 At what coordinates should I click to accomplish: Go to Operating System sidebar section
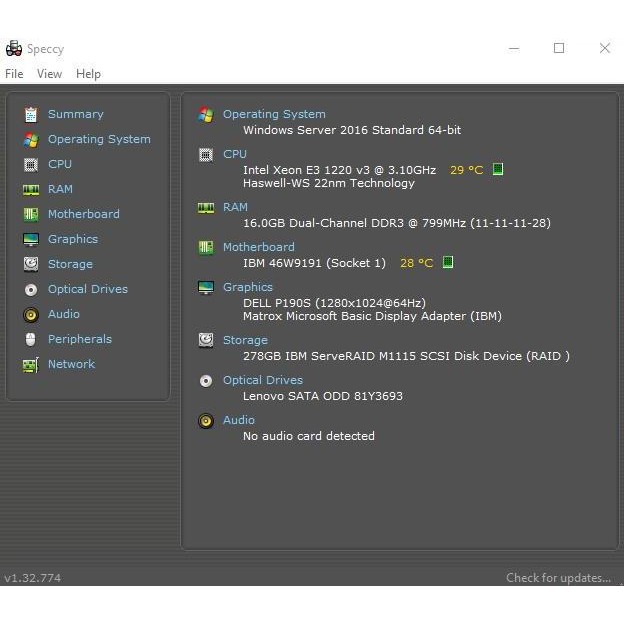coord(99,139)
